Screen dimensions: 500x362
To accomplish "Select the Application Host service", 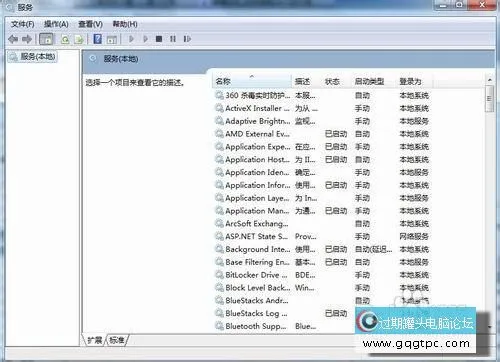I will [322, 160].
